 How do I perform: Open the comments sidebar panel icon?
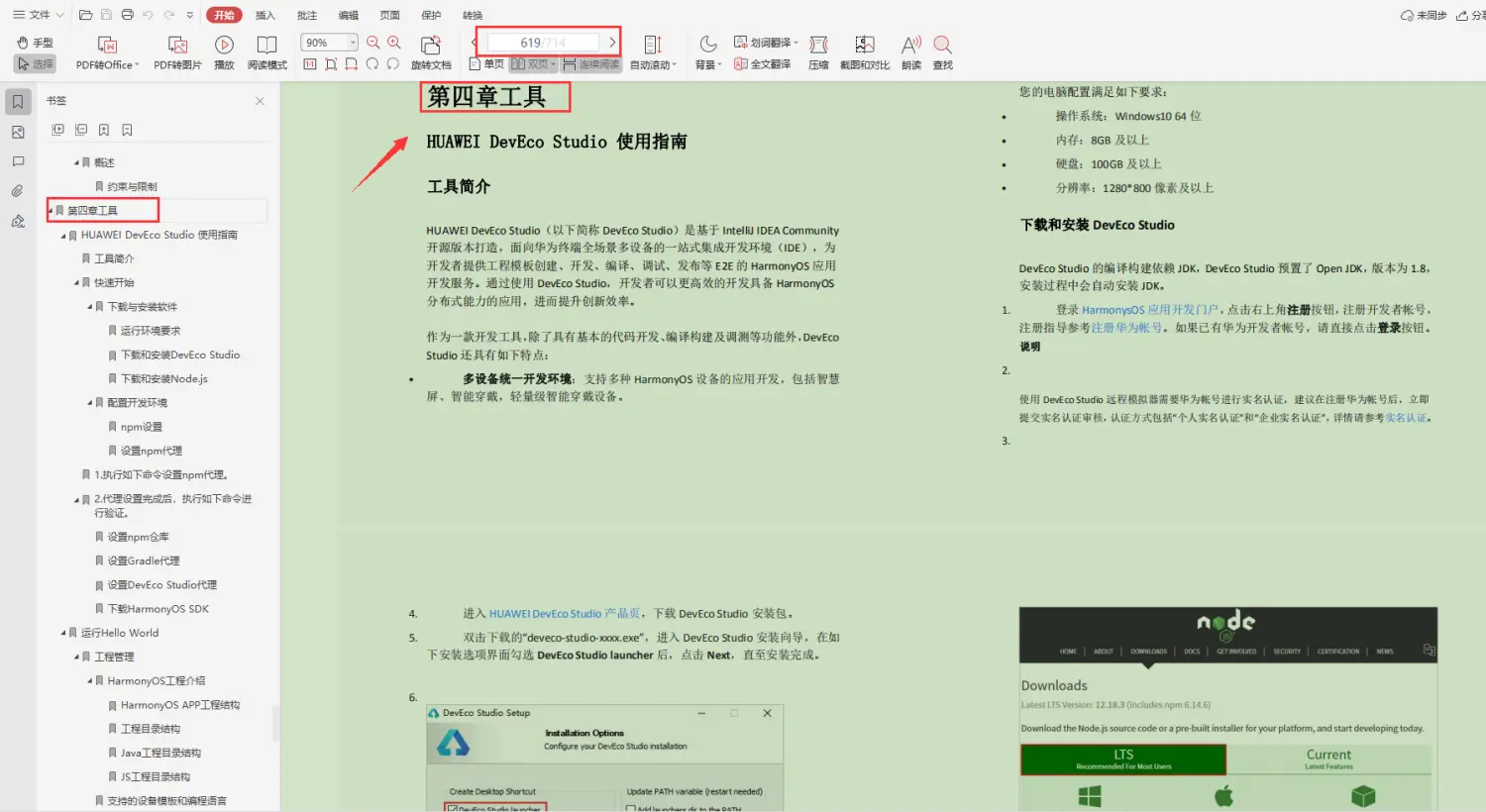pos(18,161)
